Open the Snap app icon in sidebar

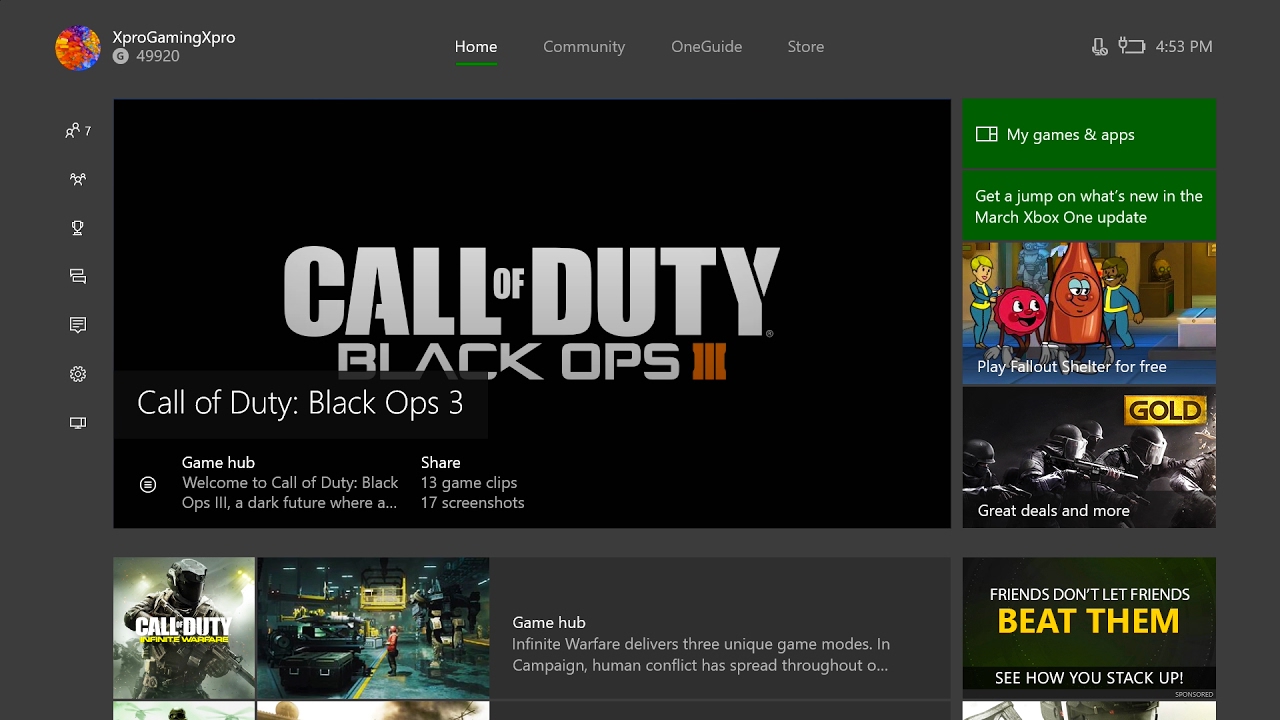pos(78,423)
